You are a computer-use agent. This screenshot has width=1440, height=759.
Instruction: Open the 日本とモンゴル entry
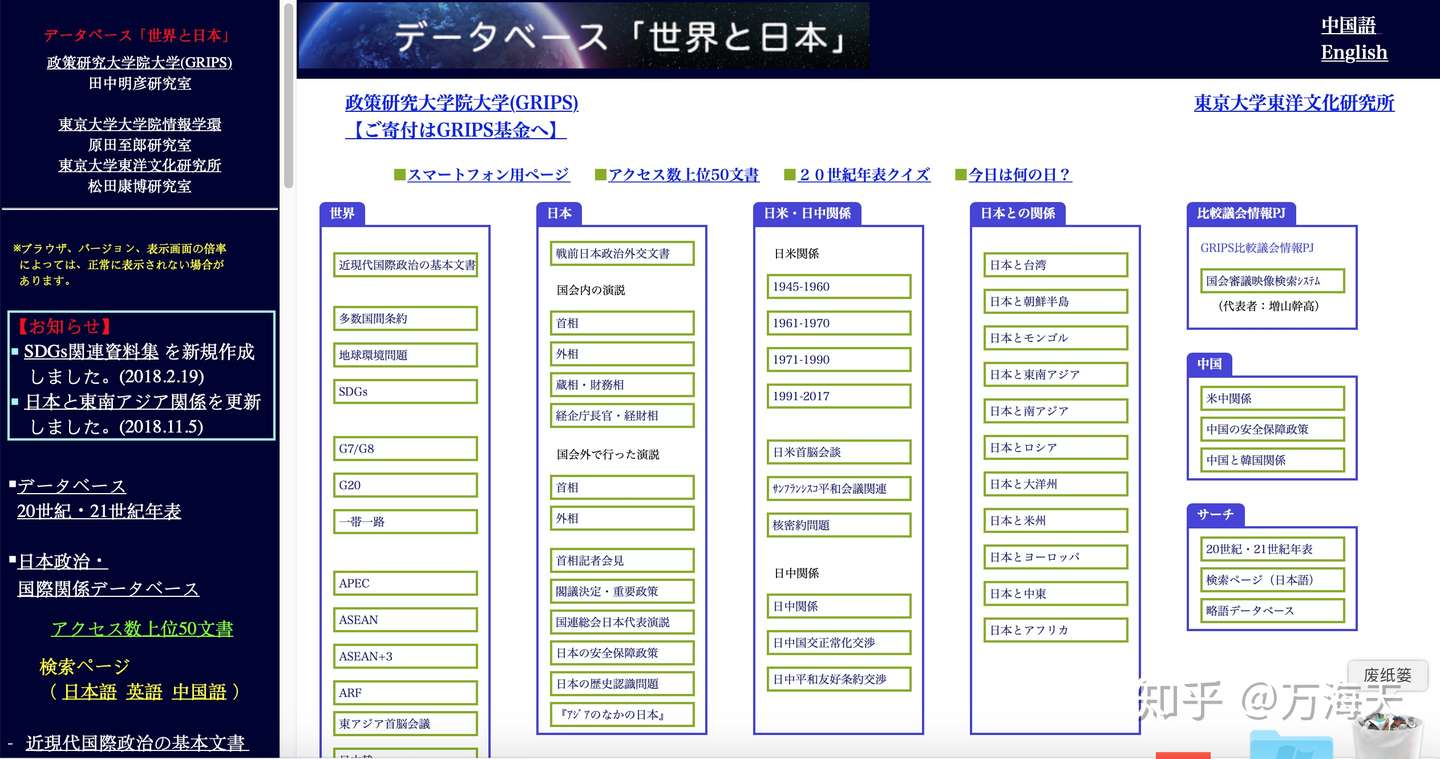tap(1056, 338)
